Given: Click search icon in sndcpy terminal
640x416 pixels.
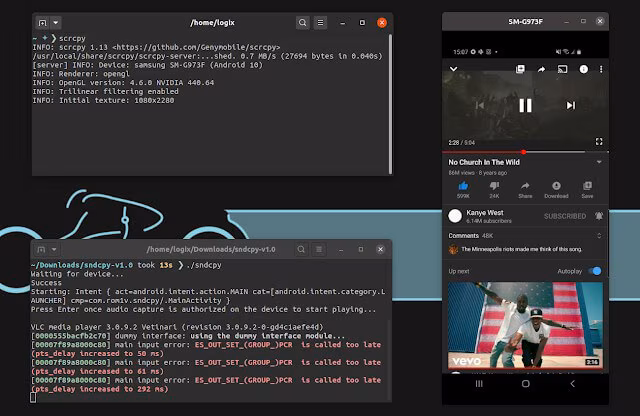Looking at the screenshot, I should (301, 249).
